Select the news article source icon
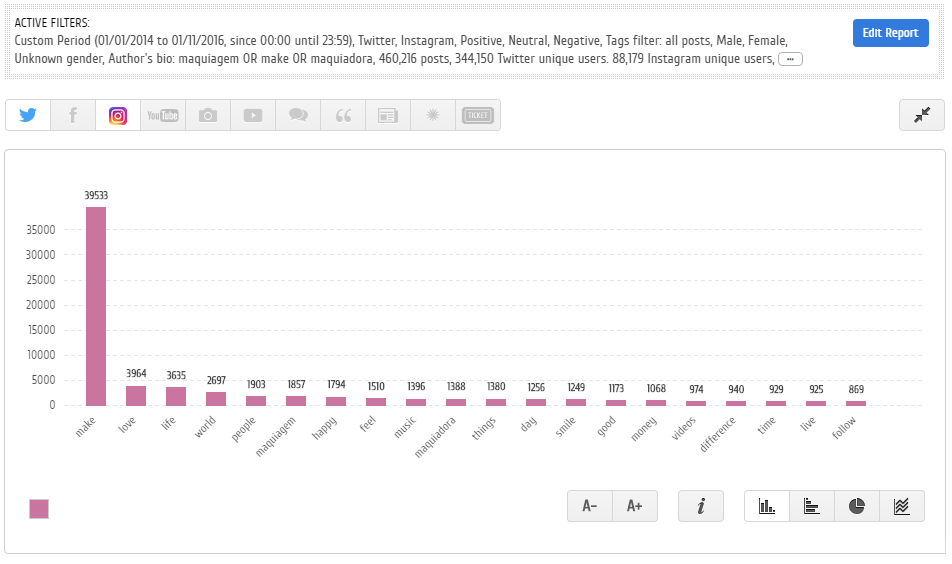The width and height of the screenshot is (952, 564). coord(388,115)
